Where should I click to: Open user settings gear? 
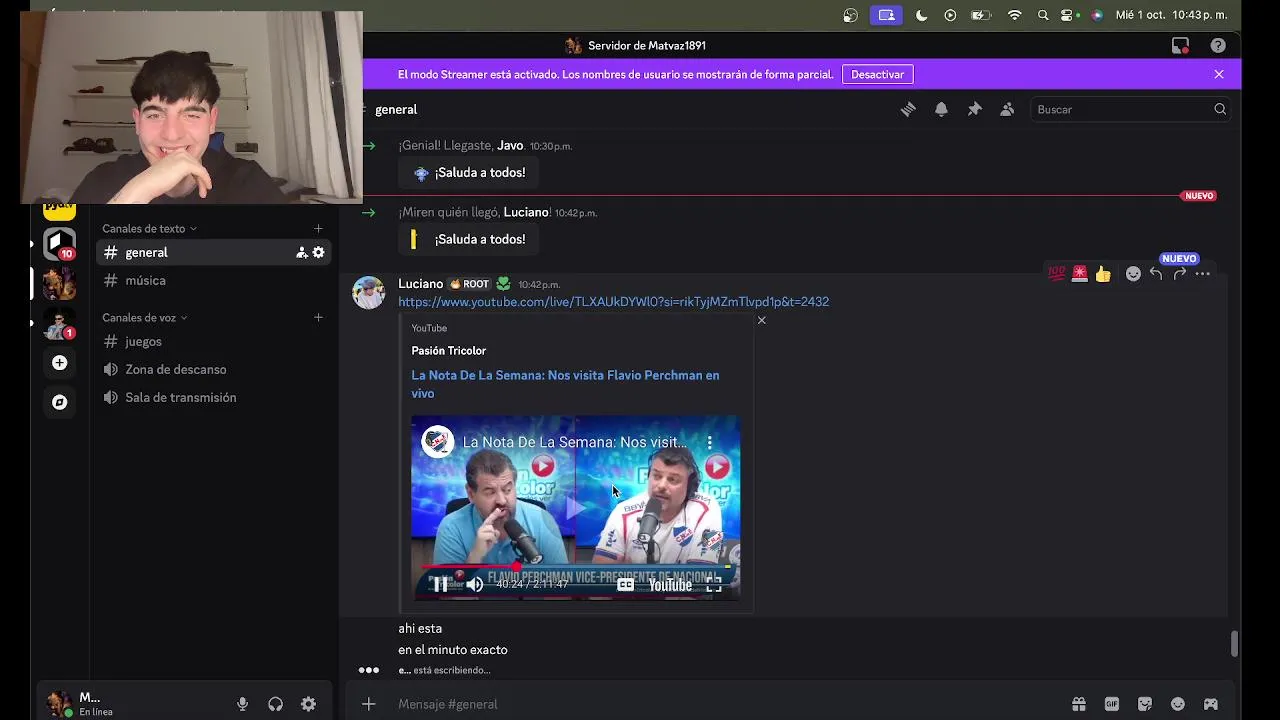click(x=308, y=704)
